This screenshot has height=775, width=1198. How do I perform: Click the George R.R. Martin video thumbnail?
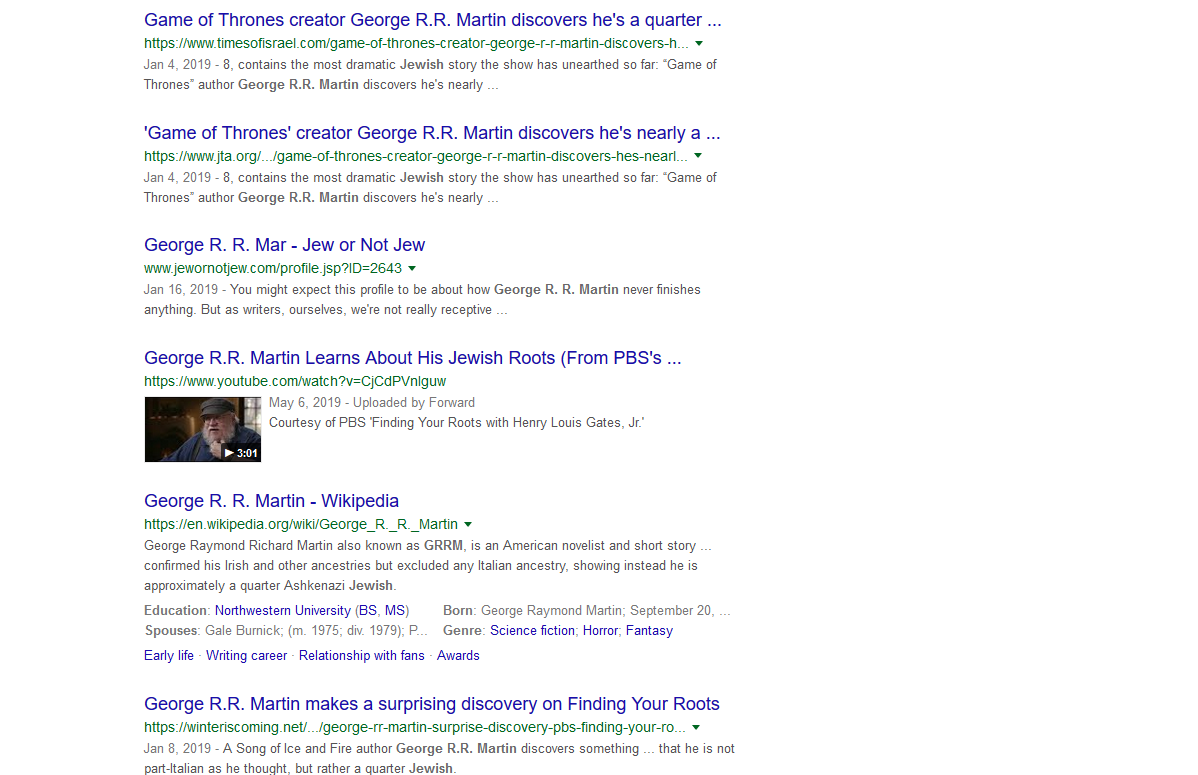[202, 429]
